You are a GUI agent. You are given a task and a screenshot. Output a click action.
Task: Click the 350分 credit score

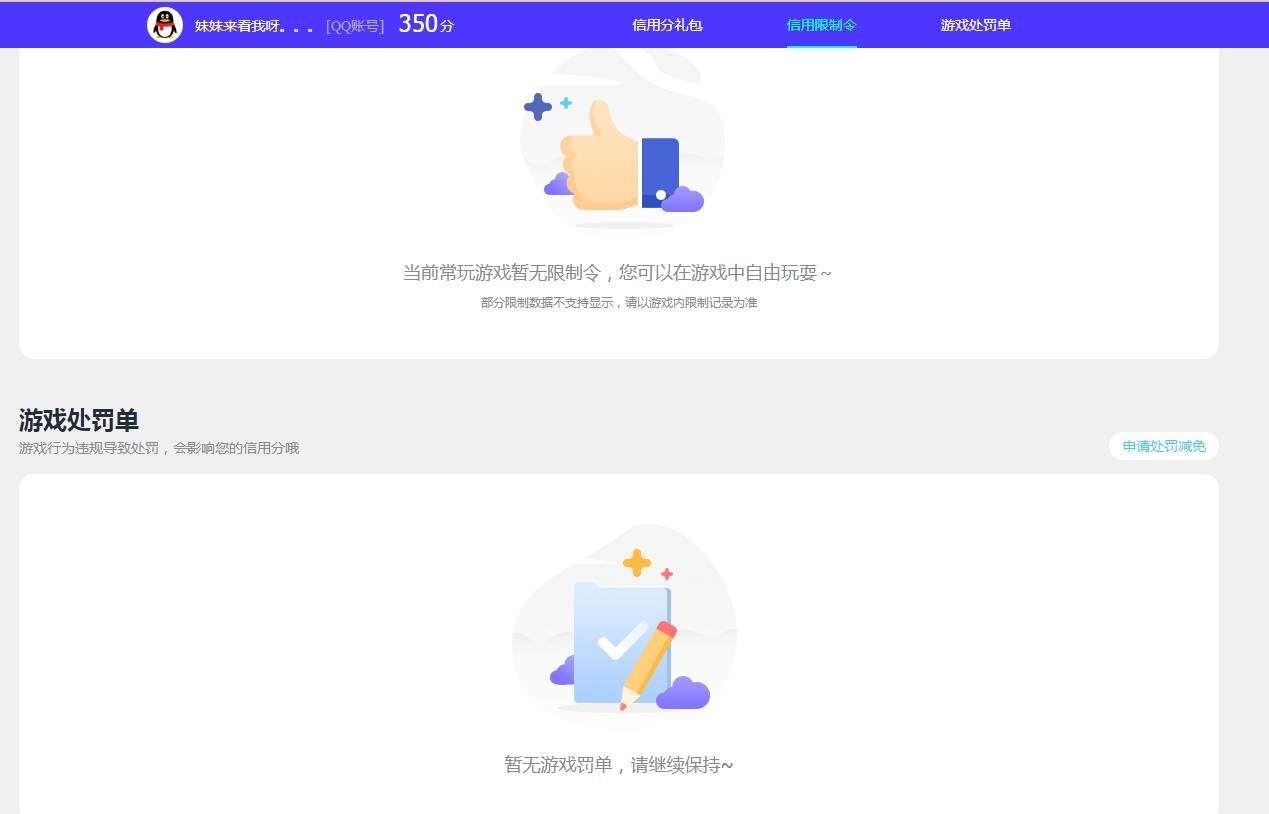coord(426,24)
